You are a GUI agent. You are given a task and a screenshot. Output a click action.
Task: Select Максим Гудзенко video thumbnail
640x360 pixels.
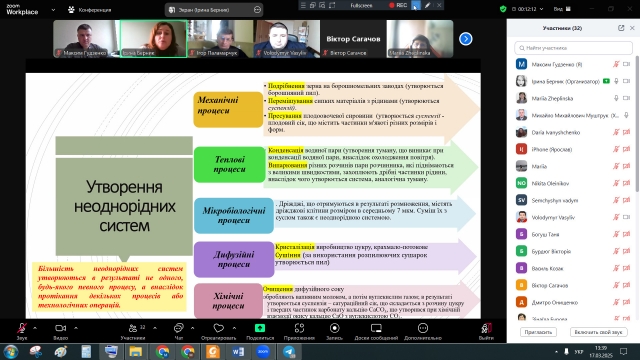tap(86, 39)
